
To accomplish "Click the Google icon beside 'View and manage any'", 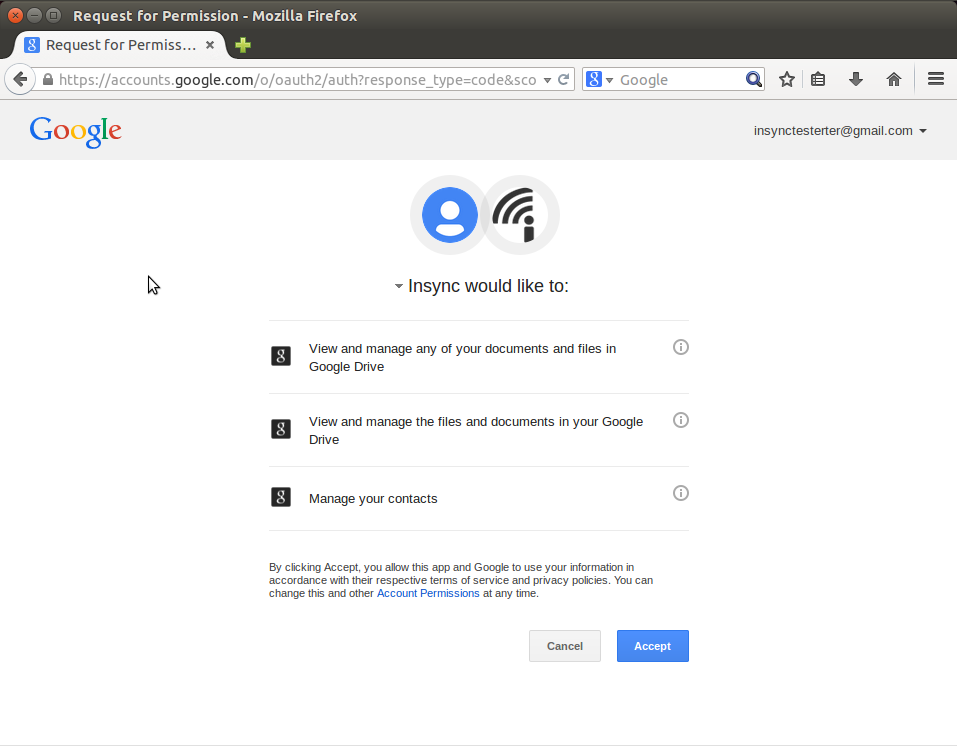I will point(281,356).
